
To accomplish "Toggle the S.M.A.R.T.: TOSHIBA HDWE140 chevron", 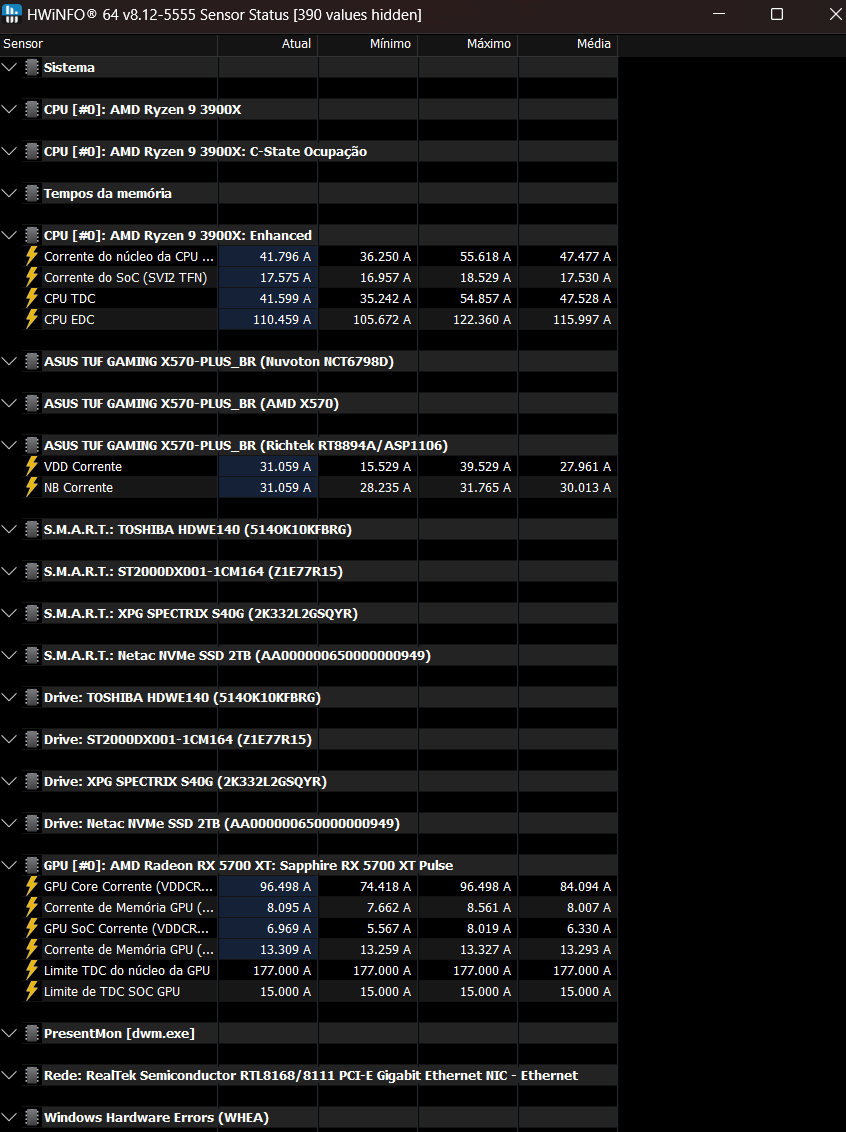I will coord(9,529).
